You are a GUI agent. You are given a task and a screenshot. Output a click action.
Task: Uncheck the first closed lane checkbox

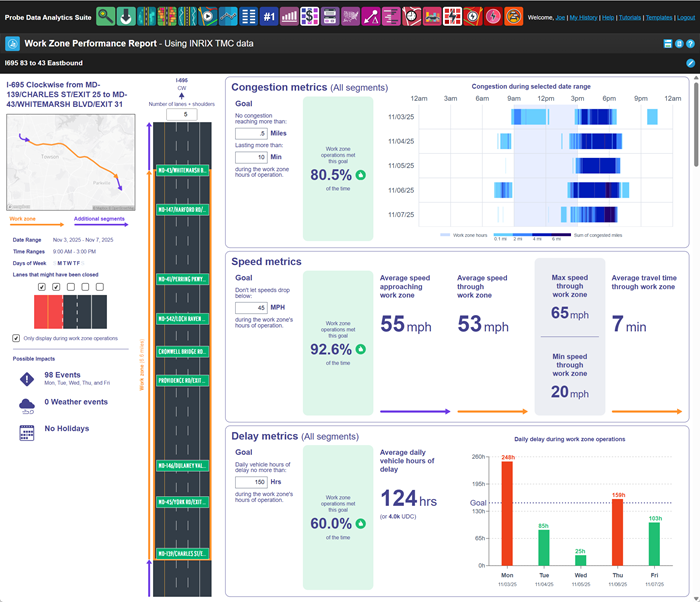(x=41, y=287)
